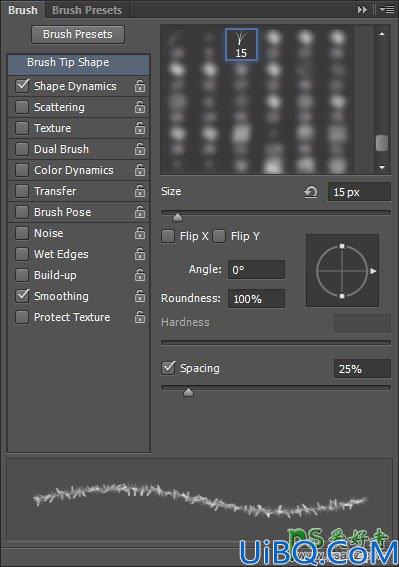The image size is (399, 567).
Task: Uncheck the Spacing checkbox
Action: (168, 368)
